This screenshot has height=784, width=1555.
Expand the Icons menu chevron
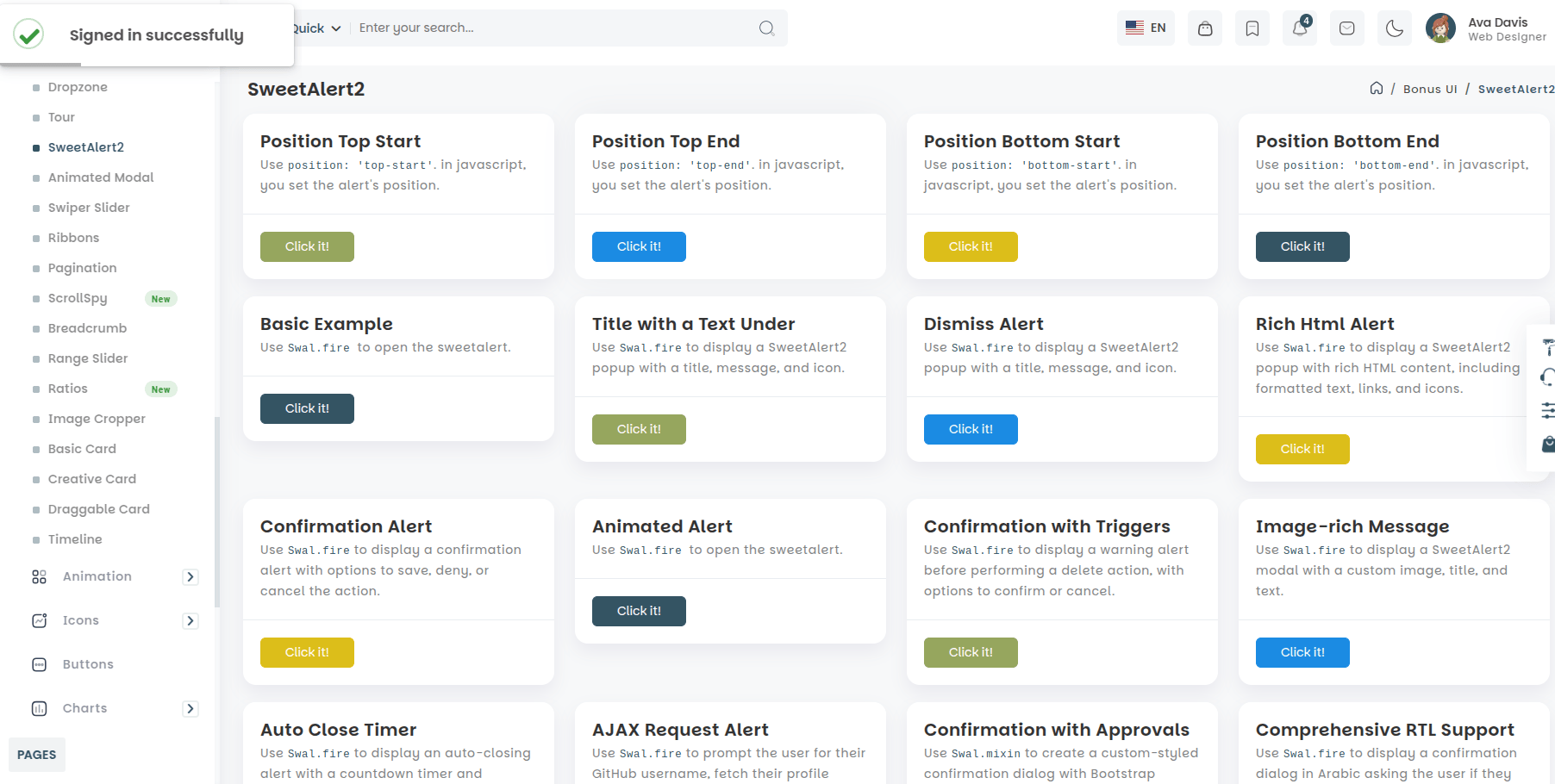(190, 621)
